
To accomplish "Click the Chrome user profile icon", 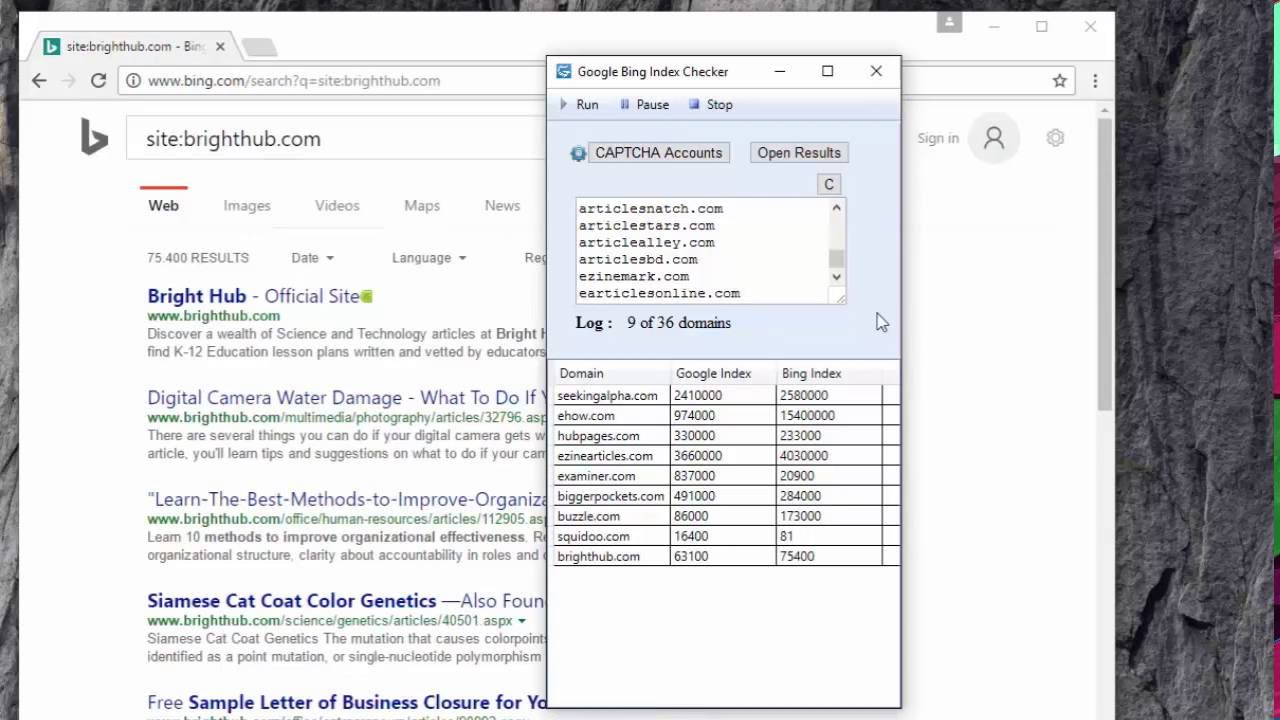I will [950, 22].
